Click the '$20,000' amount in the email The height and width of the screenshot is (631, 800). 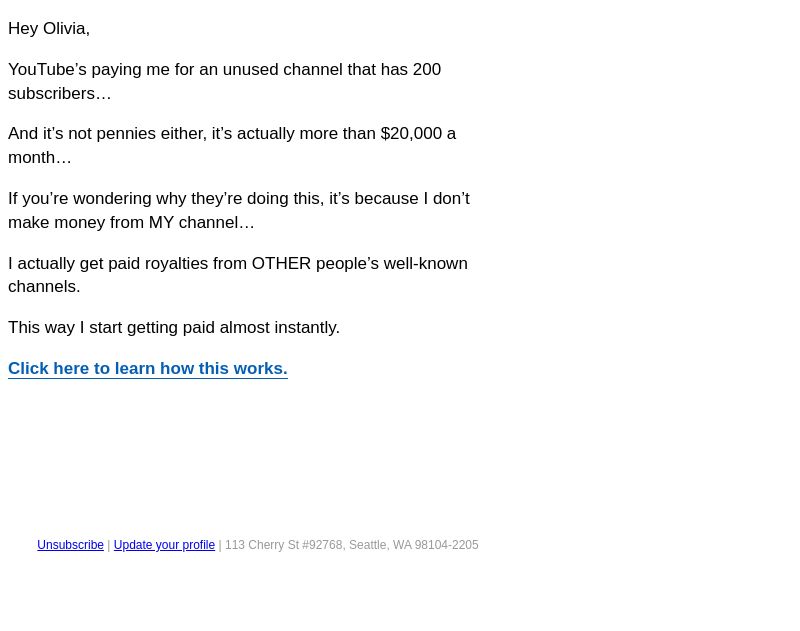(411, 134)
